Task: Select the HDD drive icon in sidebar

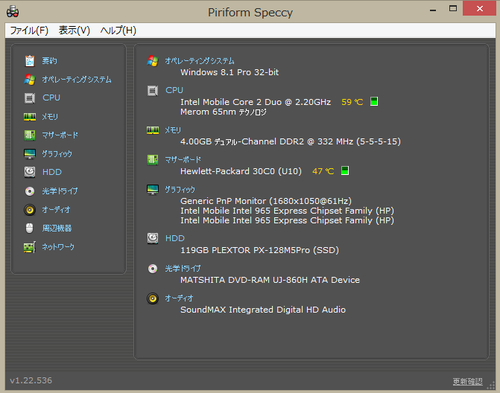Action: coord(30,172)
